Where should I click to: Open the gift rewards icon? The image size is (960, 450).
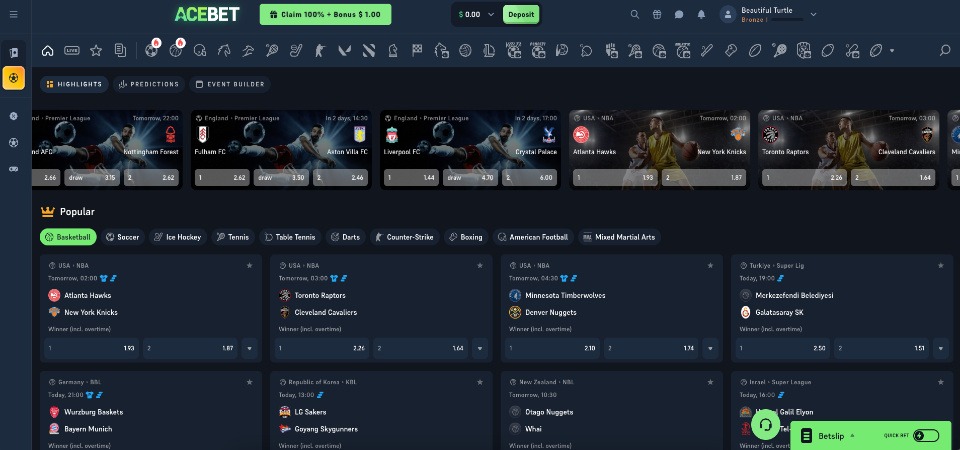[657, 15]
